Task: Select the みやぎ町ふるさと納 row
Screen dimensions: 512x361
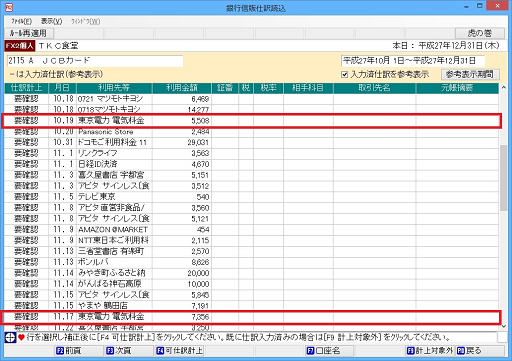Action: pos(252,273)
